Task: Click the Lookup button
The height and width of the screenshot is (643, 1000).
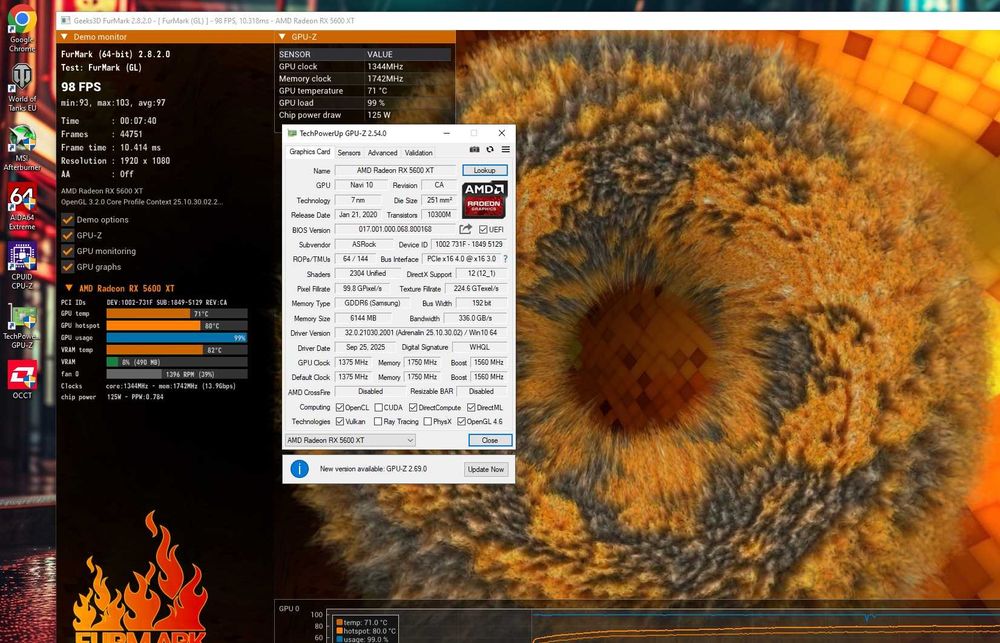Action: (485, 170)
